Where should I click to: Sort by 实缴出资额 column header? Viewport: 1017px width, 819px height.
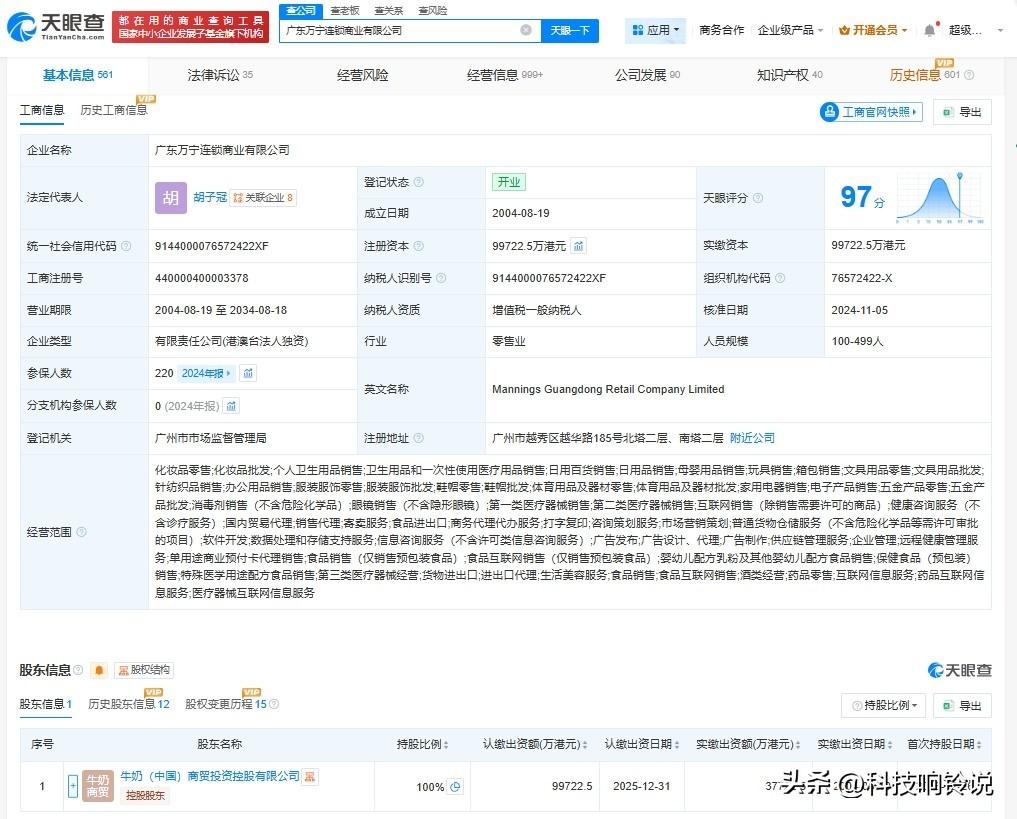(748, 744)
